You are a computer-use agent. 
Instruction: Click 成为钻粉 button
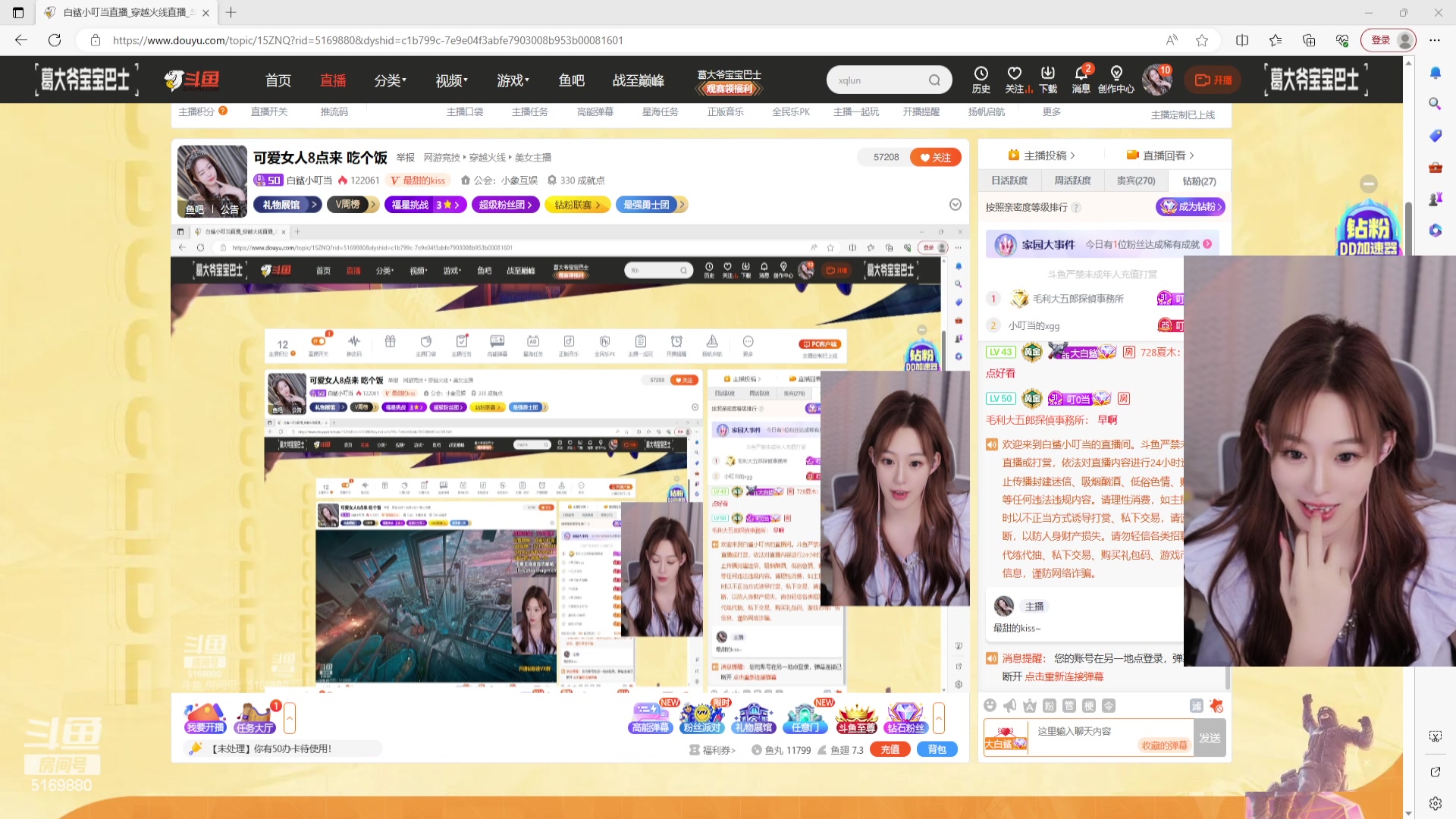pos(1191,206)
